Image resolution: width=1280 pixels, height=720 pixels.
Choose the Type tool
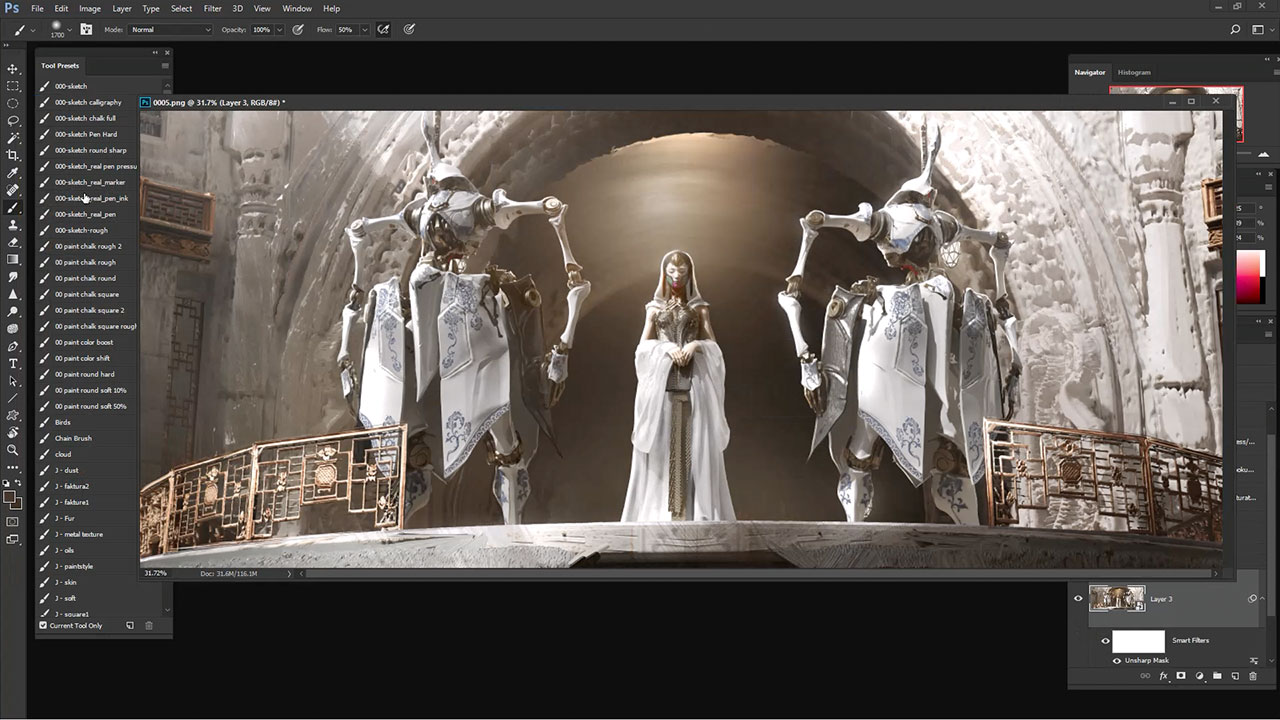point(13,363)
